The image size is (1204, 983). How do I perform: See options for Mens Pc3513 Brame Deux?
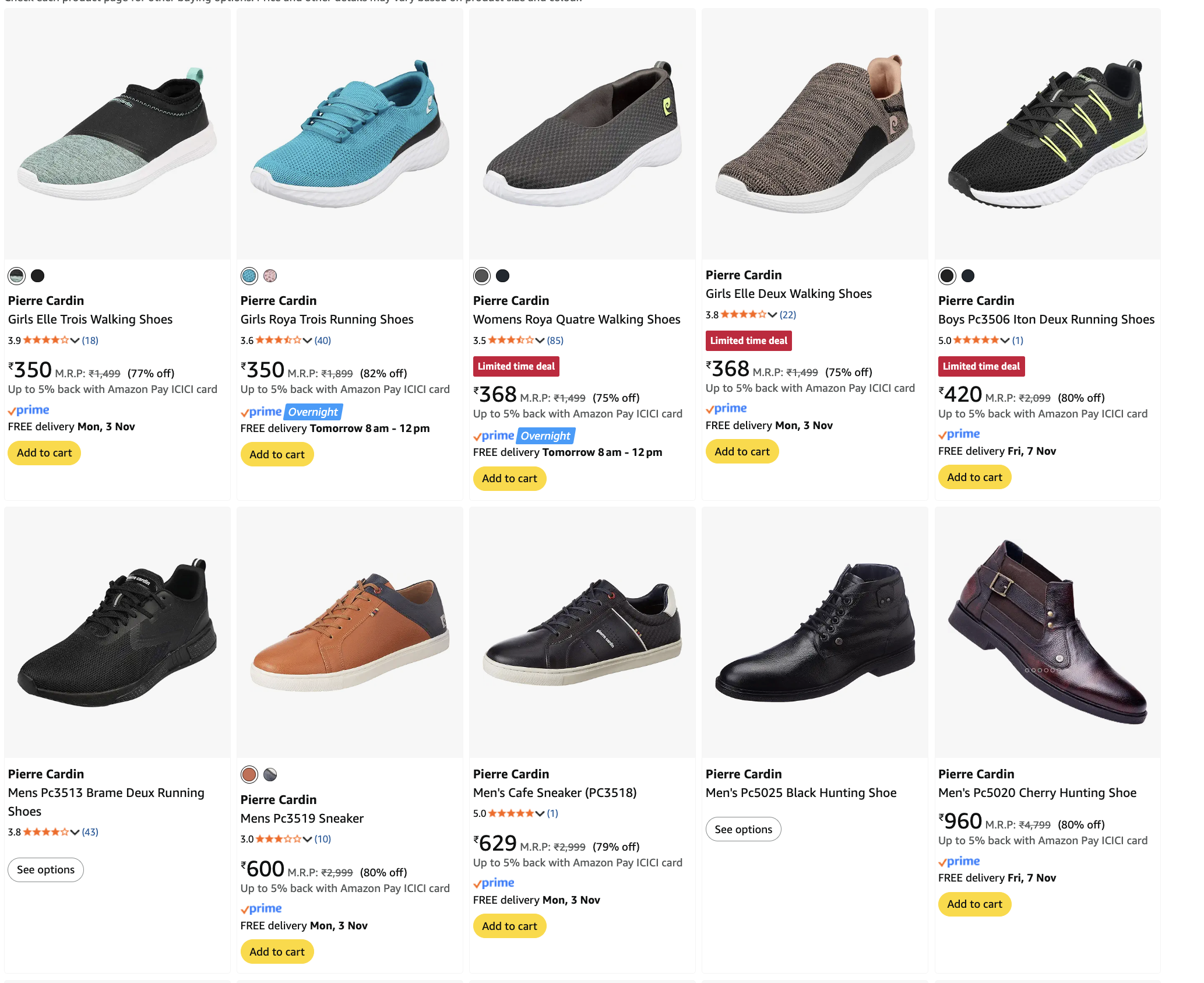coord(45,870)
